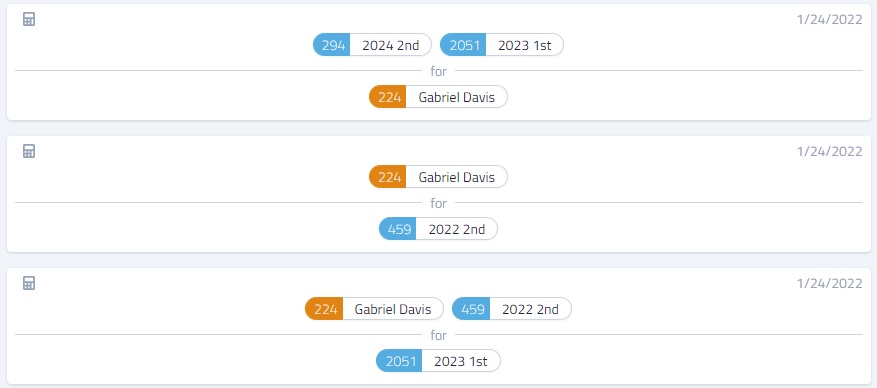Select Gabriel Davis at top of second card

coord(438,177)
